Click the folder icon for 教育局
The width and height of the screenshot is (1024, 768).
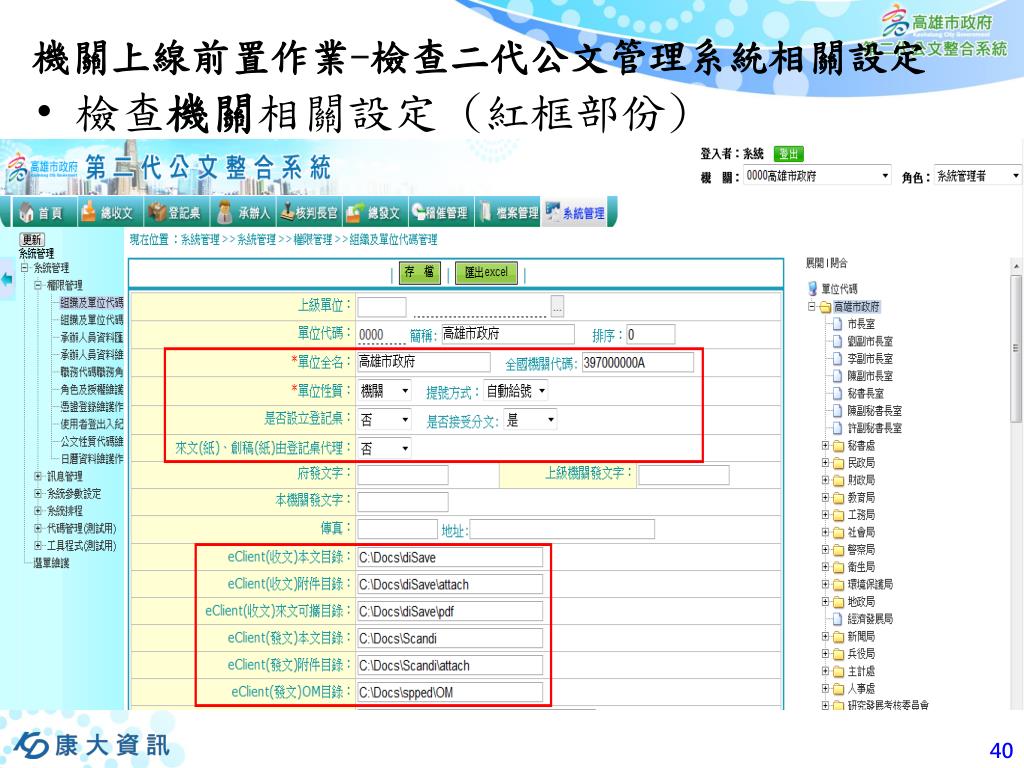839,498
